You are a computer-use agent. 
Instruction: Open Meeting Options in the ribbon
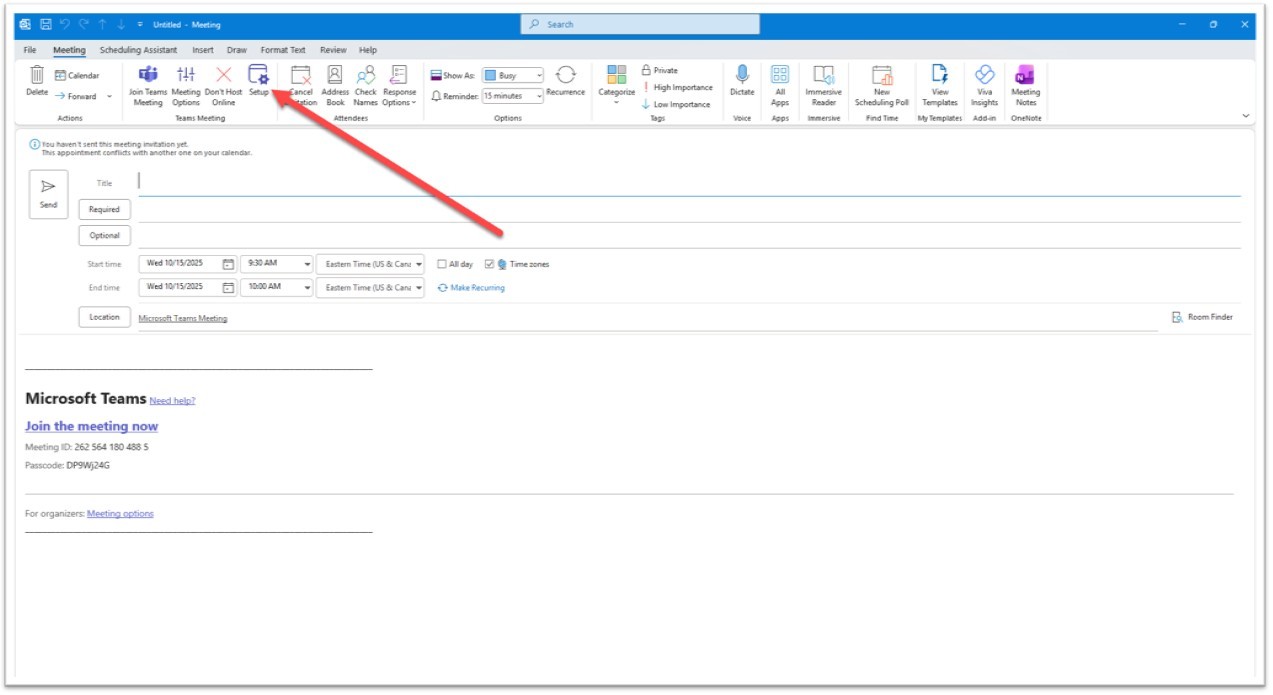tap(186, 76)
